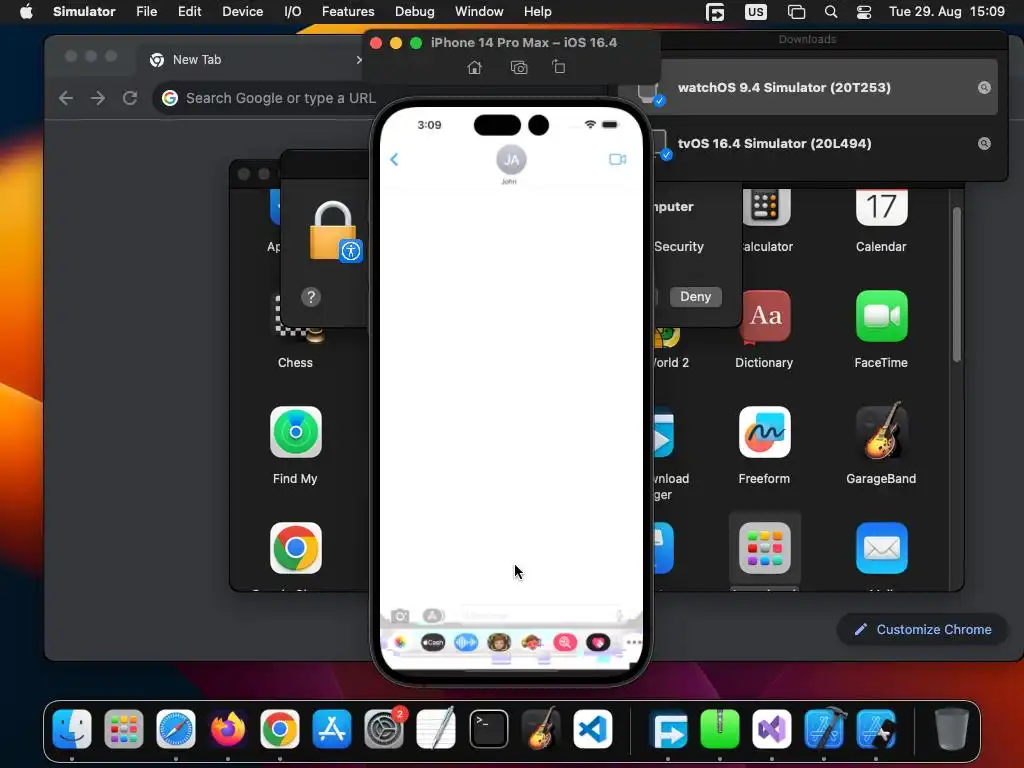Viewport: 1024px width, 768px height.
Task: Open the File menu
Action: click(x=146, y=12)
